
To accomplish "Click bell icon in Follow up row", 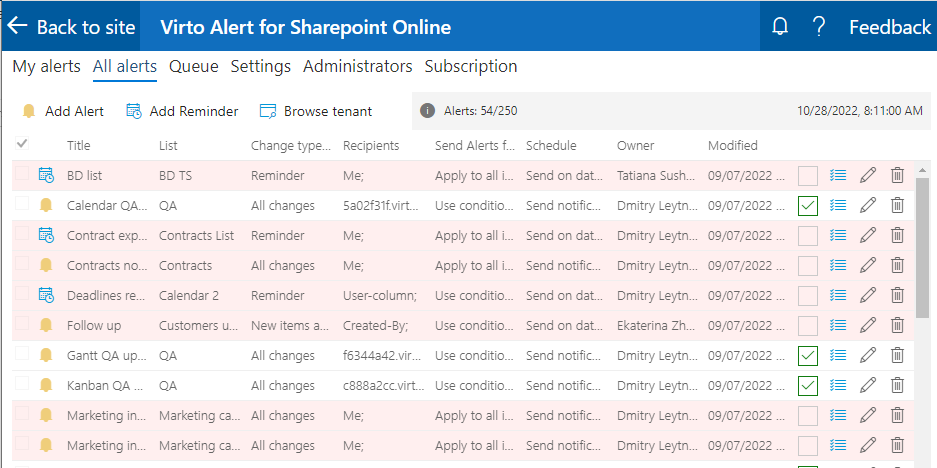I will [x=46, y=325].
